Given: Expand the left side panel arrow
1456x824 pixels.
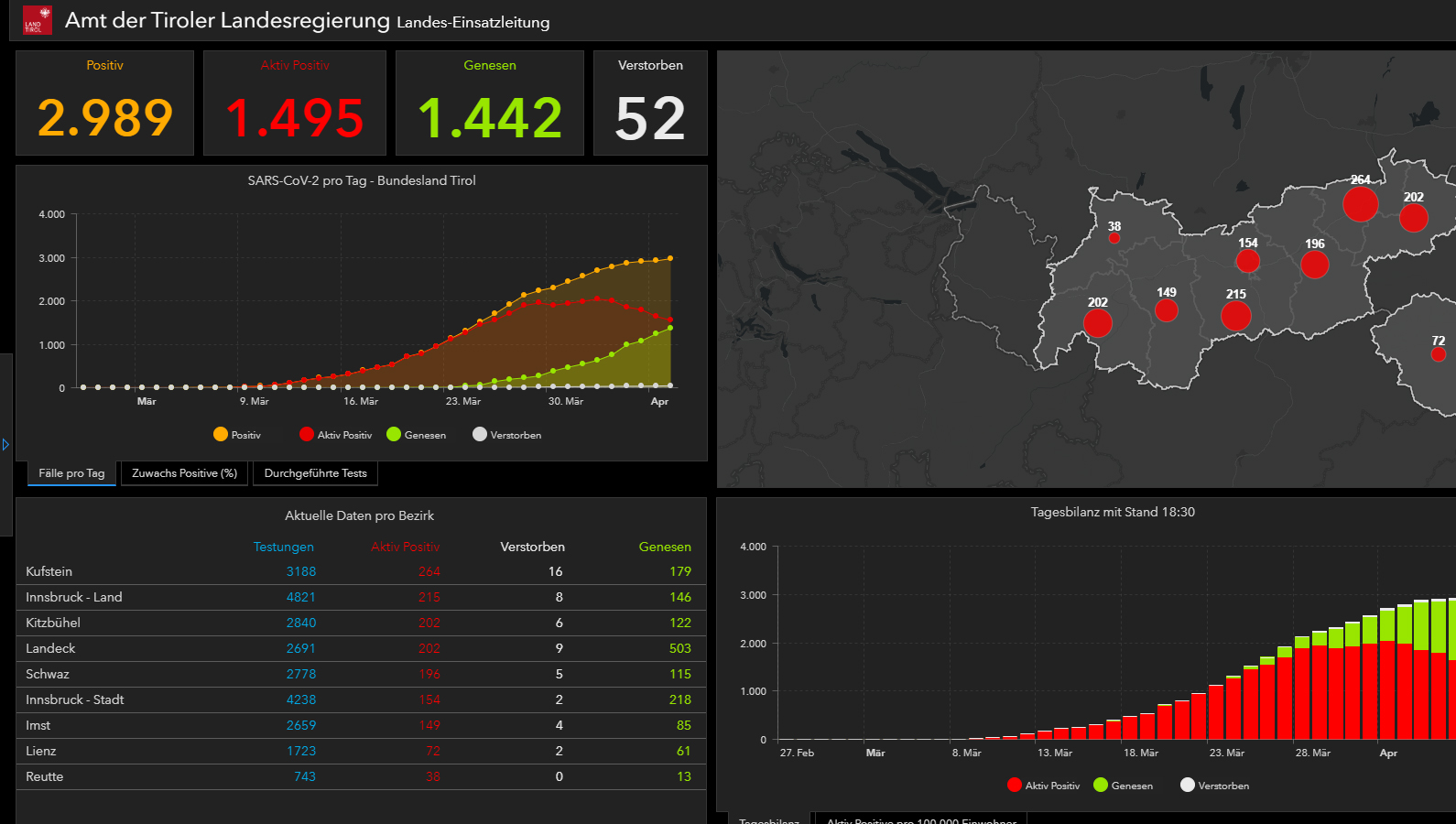Looking at the screenshot, I should click(5, 445).
